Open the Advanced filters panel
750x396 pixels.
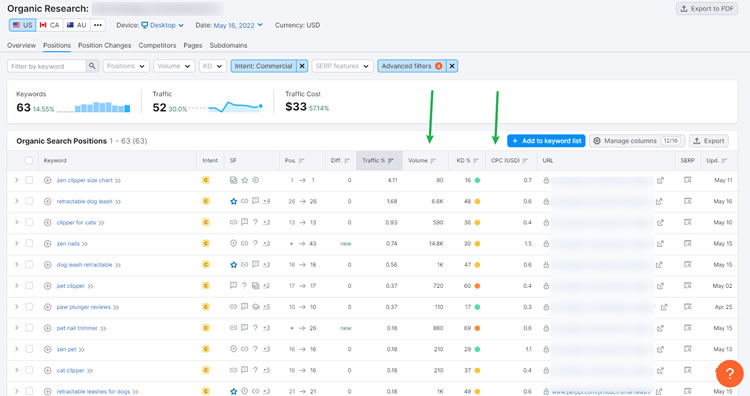click(412, 66)
